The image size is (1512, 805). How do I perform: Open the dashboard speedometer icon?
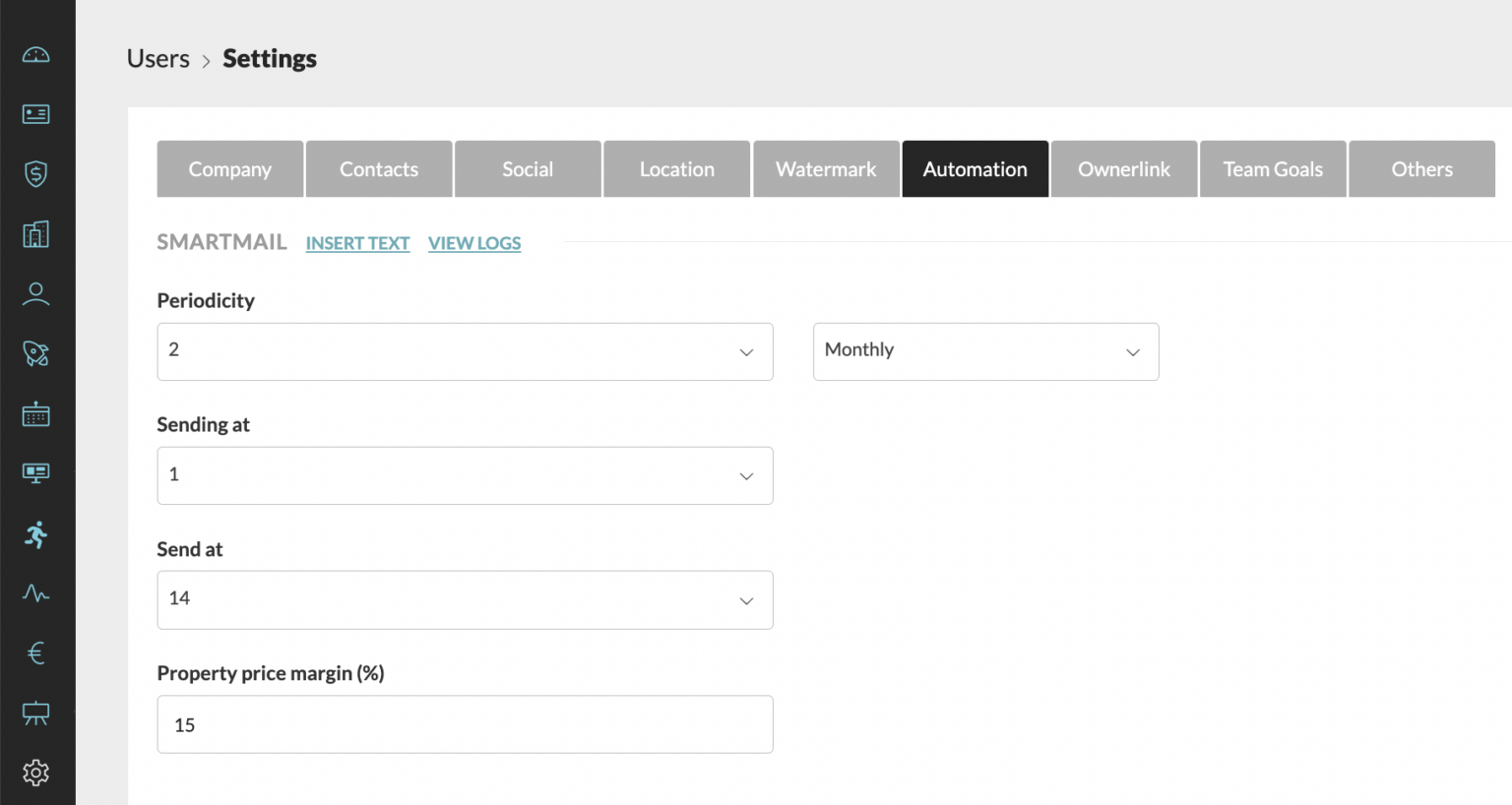point(36,54)
